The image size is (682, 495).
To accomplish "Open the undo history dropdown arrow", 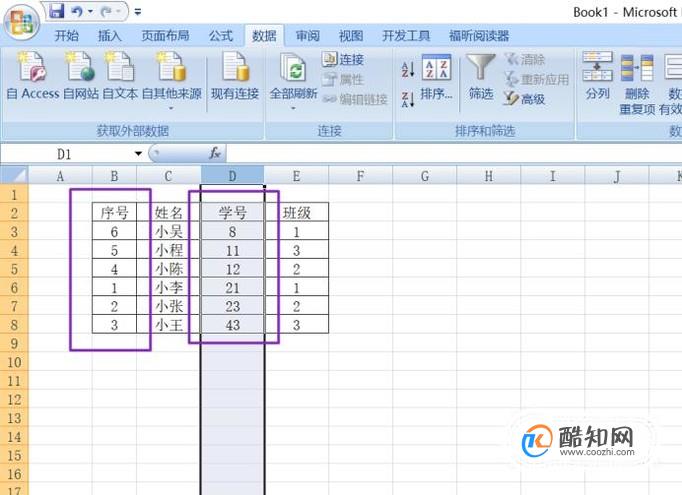I will [x=90, y=11].
